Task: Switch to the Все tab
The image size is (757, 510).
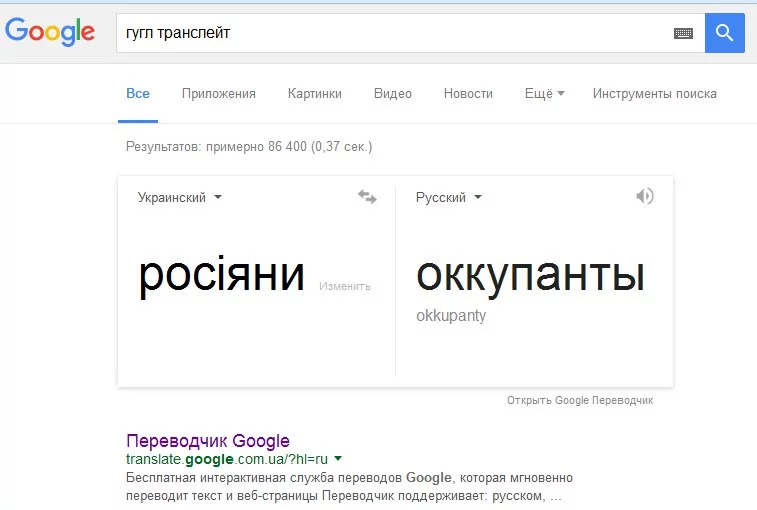Action: pos(138,94)
